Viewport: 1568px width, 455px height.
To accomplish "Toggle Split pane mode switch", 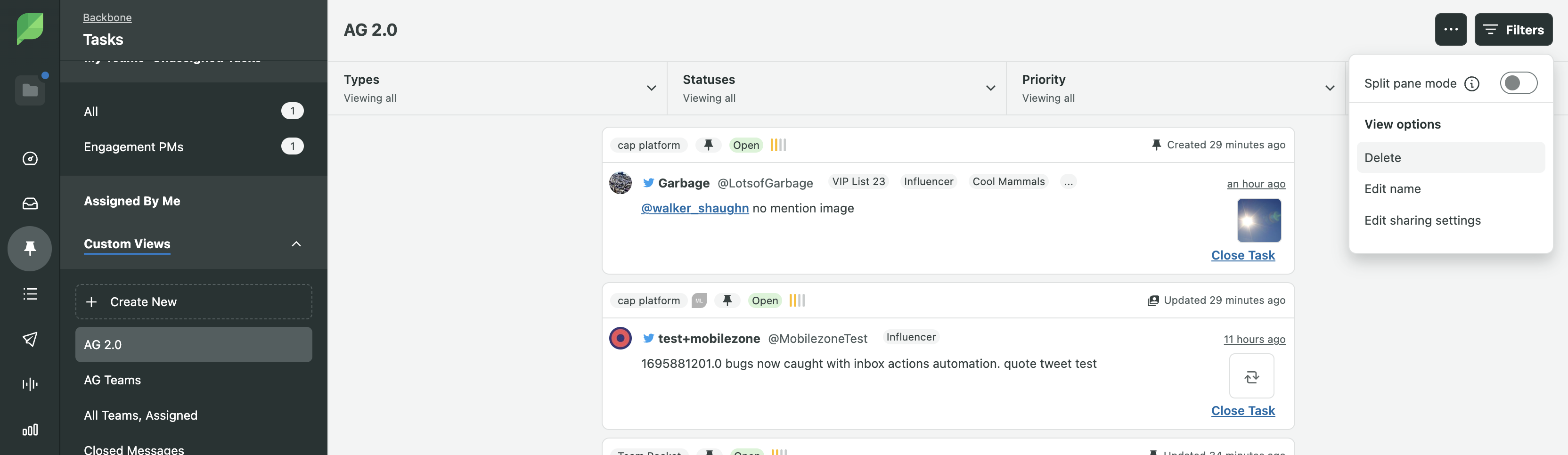I will tap(1518, 83).
